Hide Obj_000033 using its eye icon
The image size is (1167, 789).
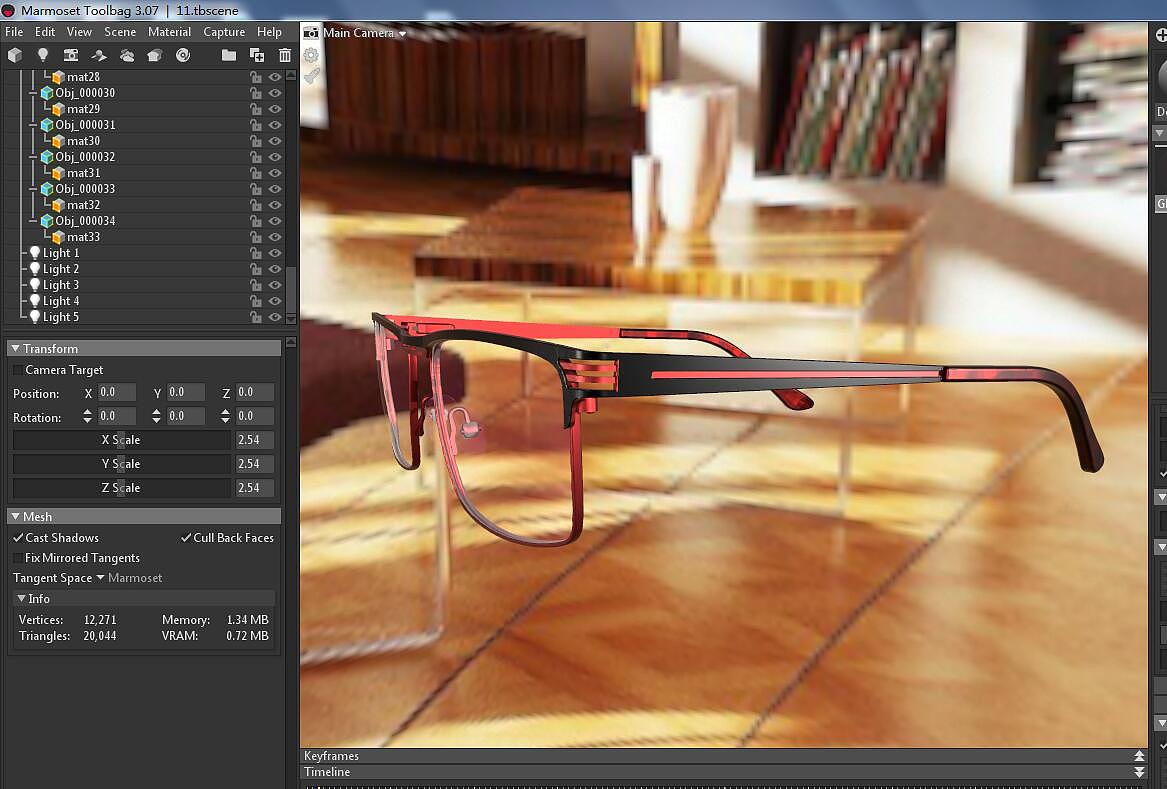click(275, 189)
